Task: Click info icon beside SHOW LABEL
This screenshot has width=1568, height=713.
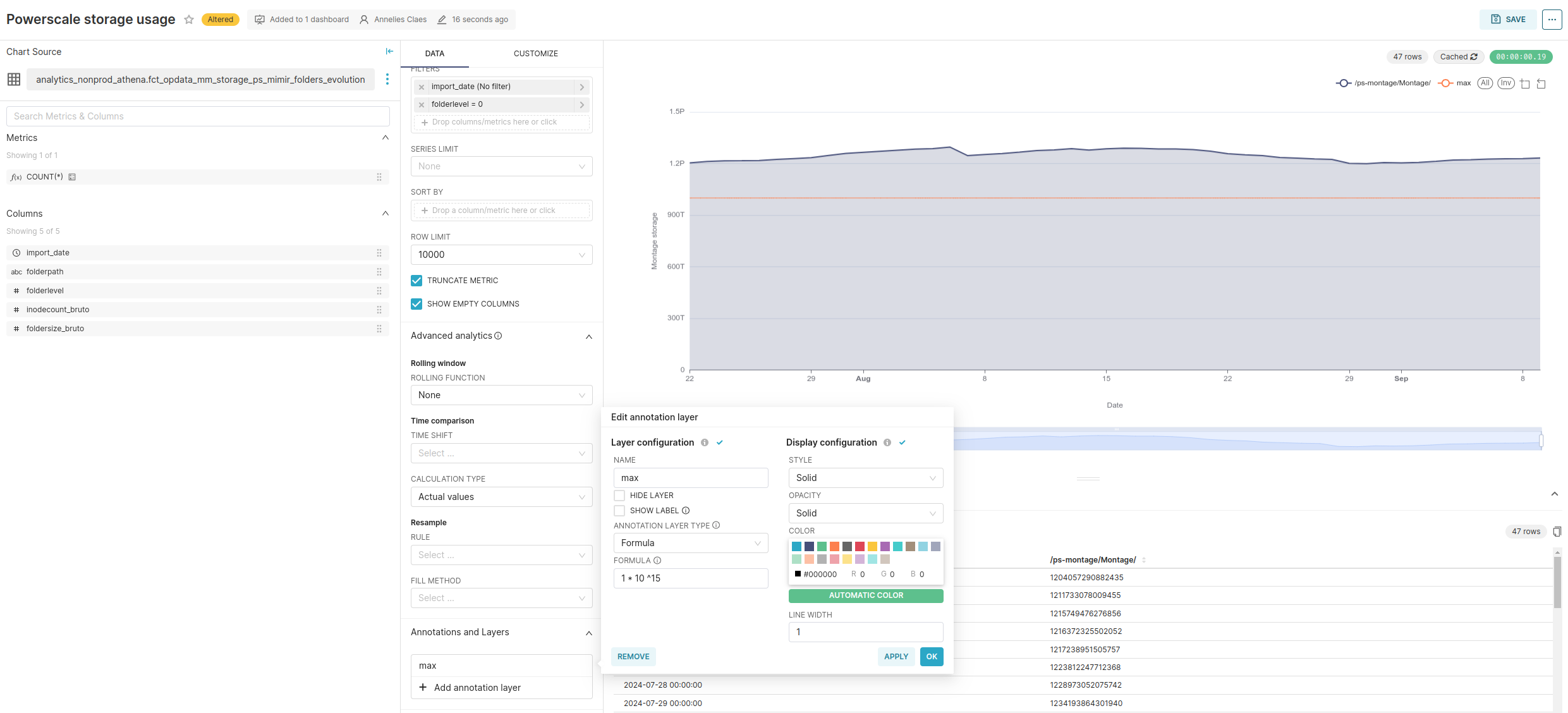Action: pyautogui.click(x=686, y=511)
